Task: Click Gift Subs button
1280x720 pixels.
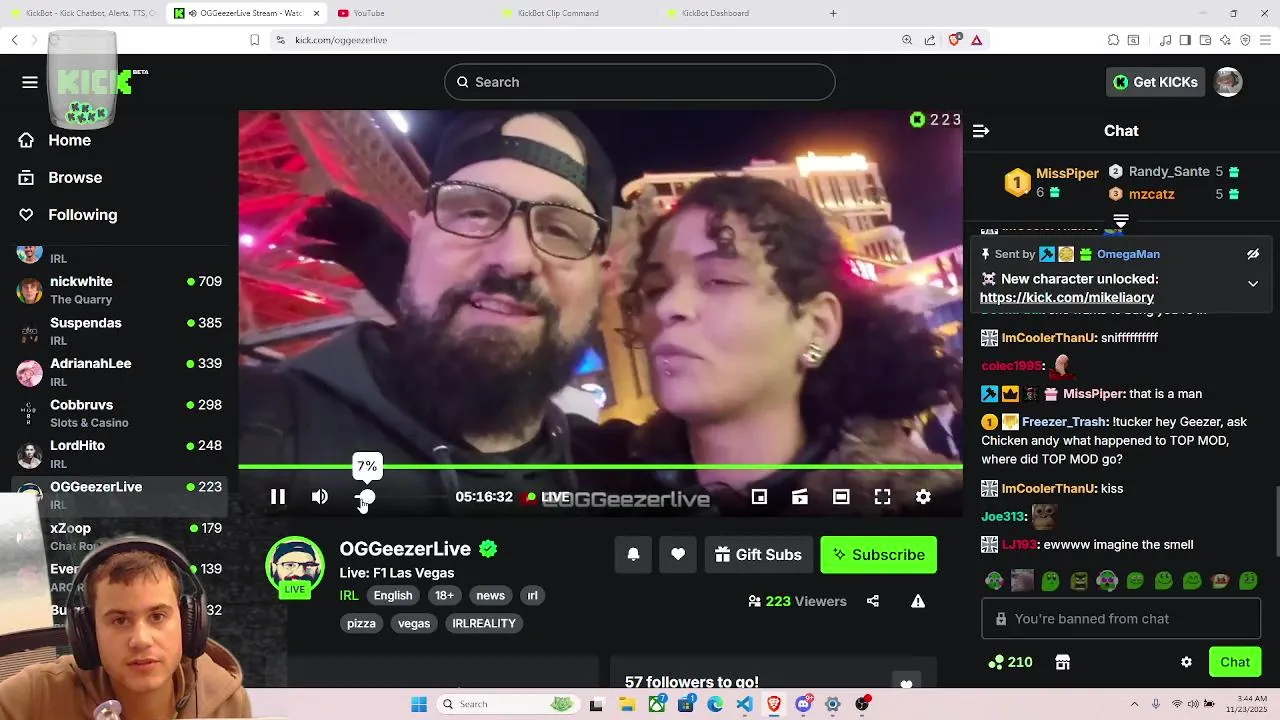Action: coord(759,554)
